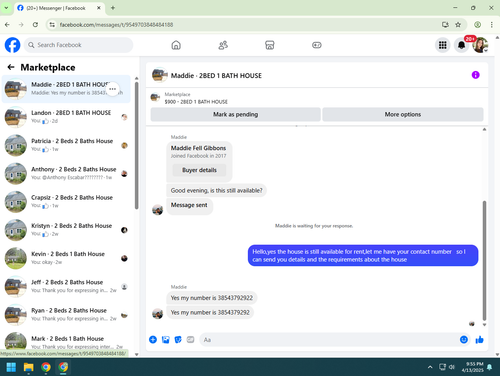Open Chrome three-dot menu
The width and height of the screenshot is (500, 376).
click(x=491, y=25)
